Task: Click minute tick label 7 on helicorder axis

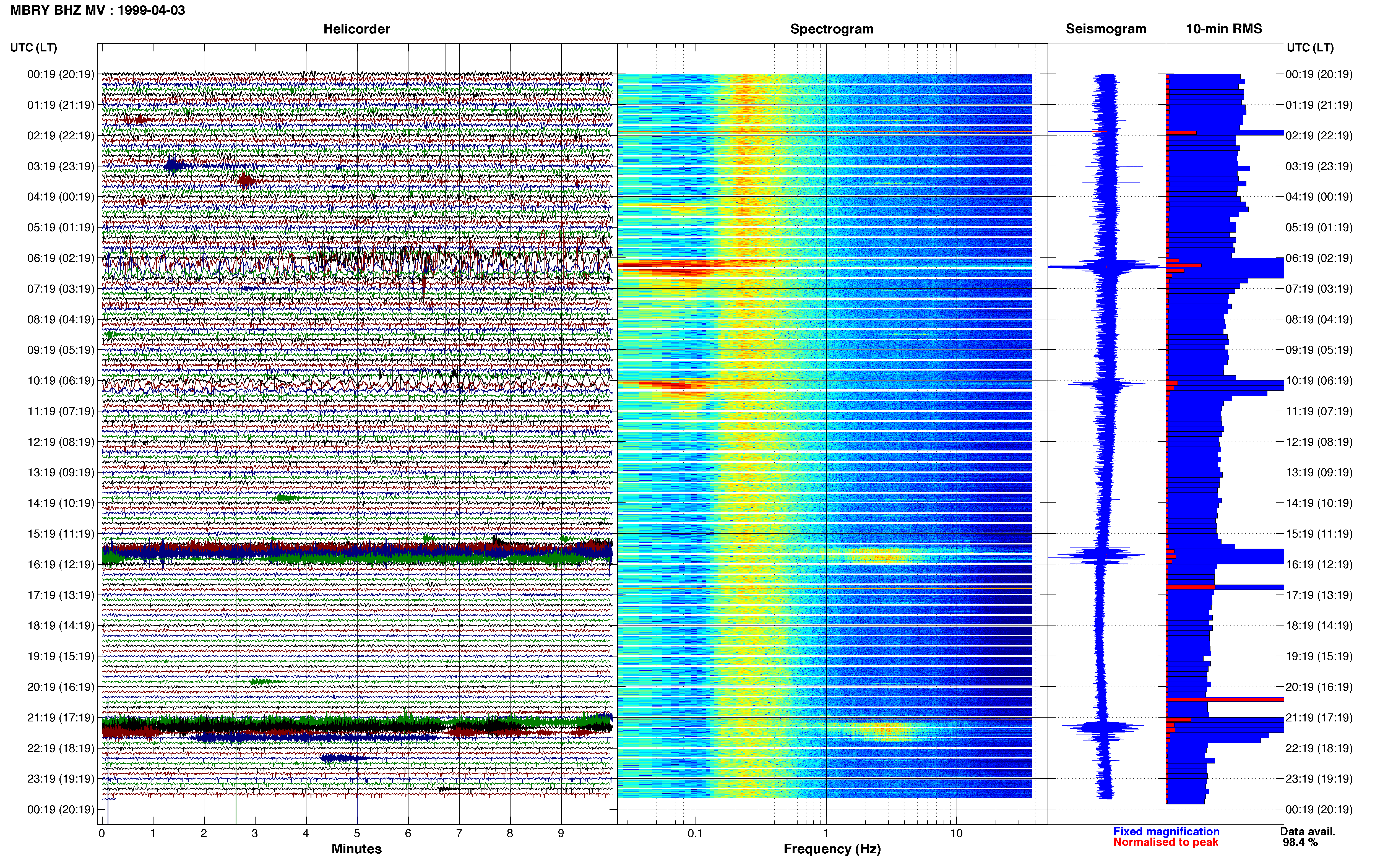Action: point(459,833)
